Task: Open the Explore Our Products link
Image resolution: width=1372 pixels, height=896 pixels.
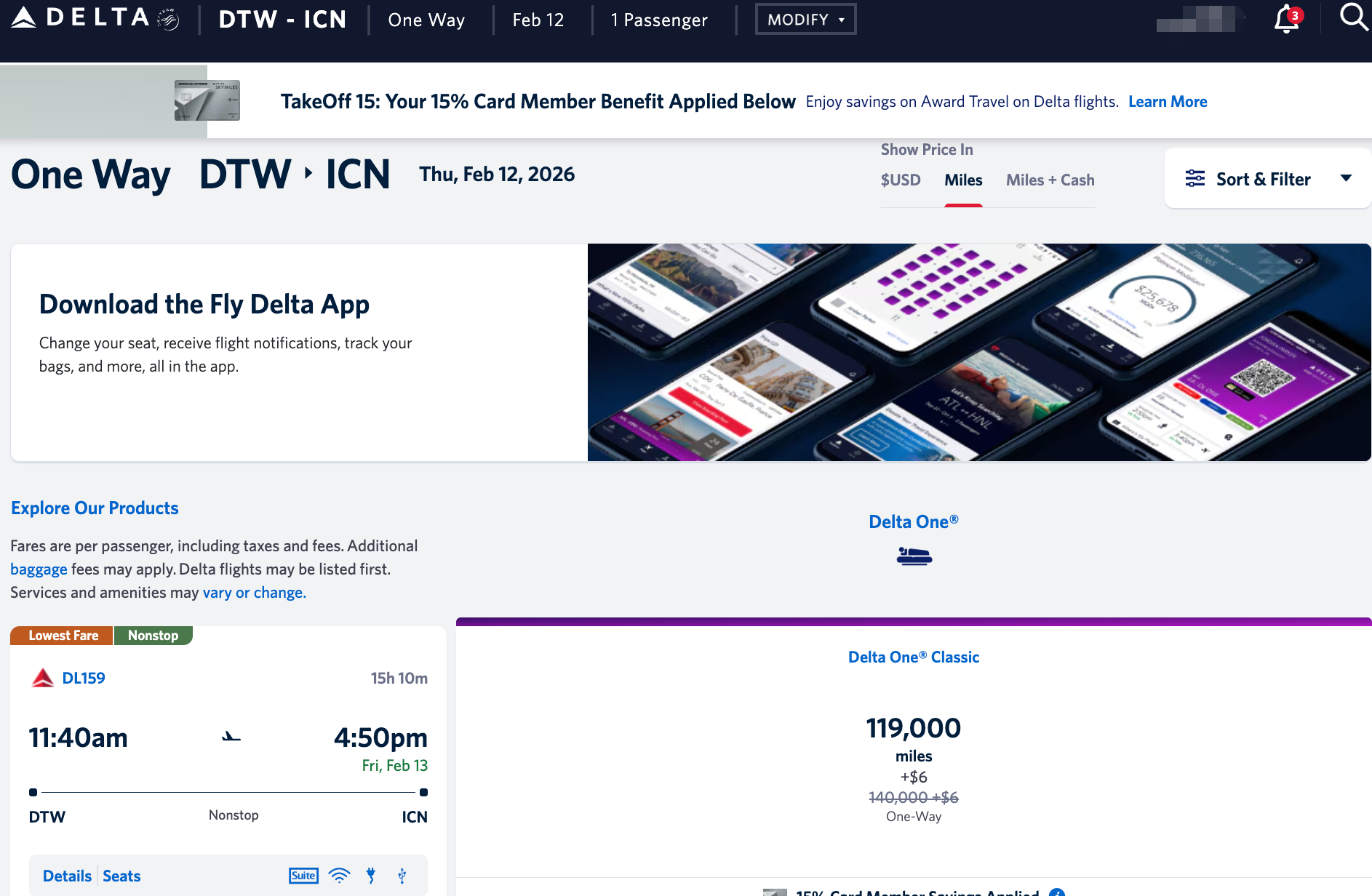Action: point(95,508)
